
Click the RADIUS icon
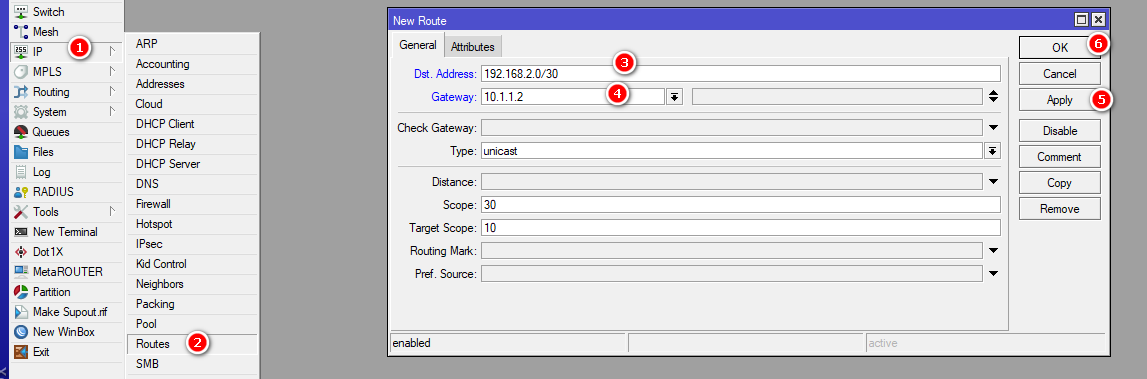[x=21, y=192]
